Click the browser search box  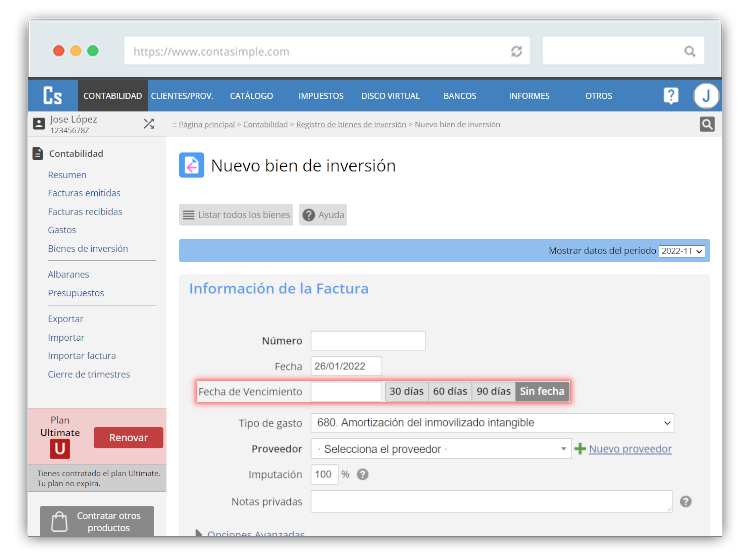tap(623, 51)
